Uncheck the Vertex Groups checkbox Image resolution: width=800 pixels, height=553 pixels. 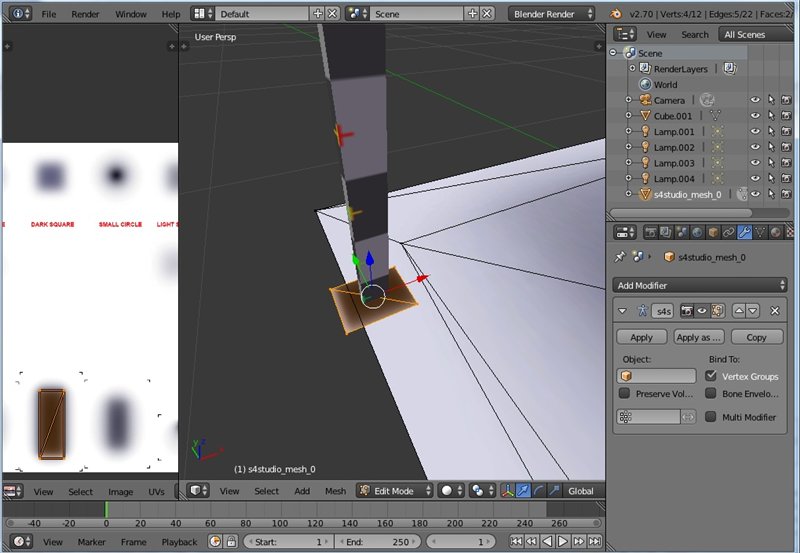711,376
